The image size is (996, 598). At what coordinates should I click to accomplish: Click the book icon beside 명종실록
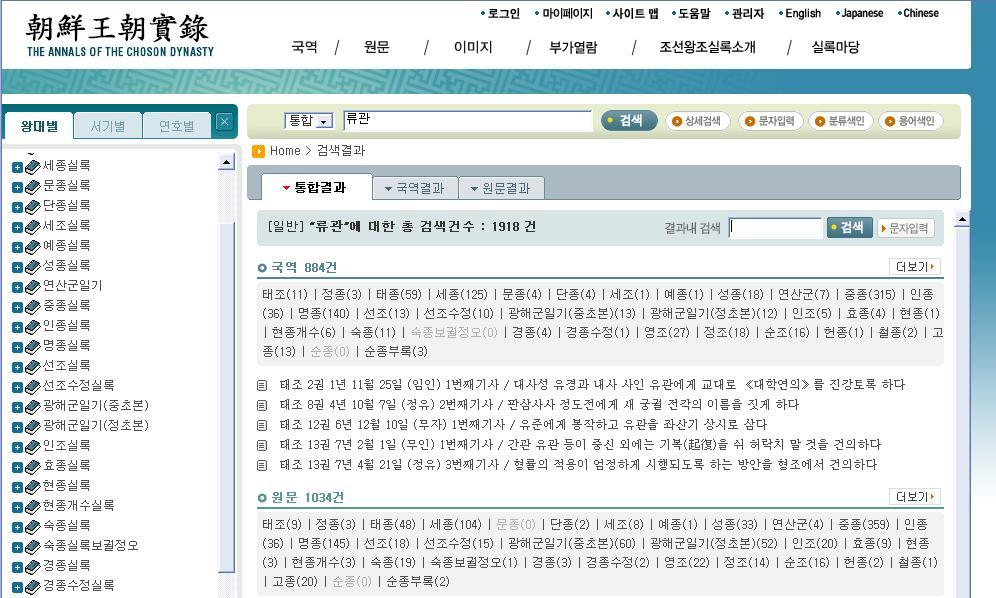coord(32,348)
